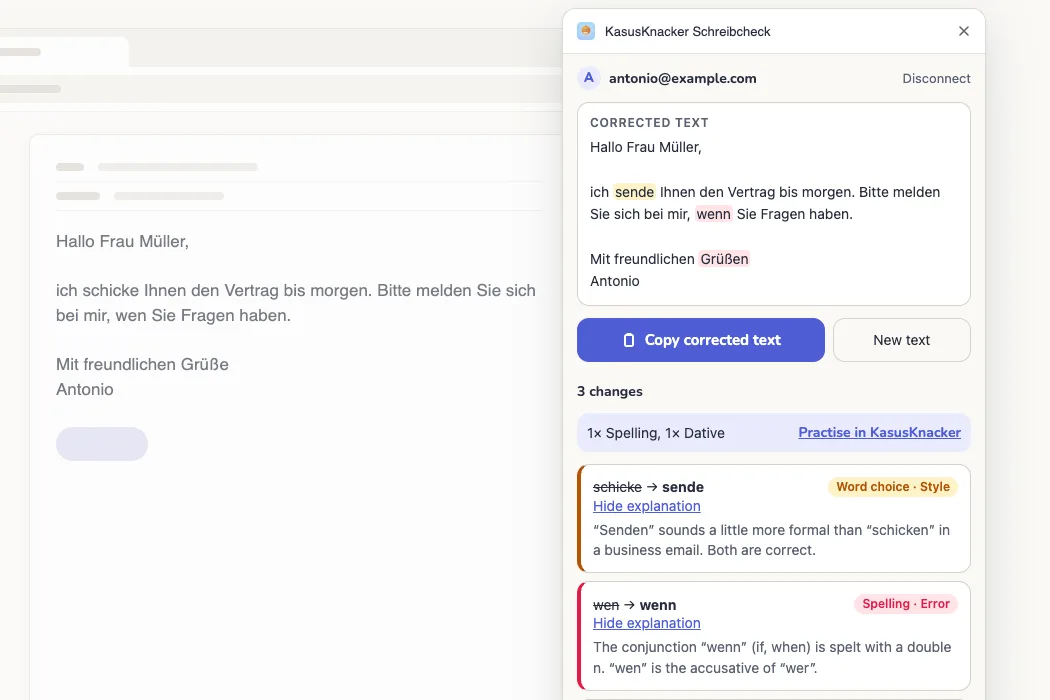Click highlighted word wenn in corrected text
Viewport: 1050px width, 700px height.
pos(713,214)
